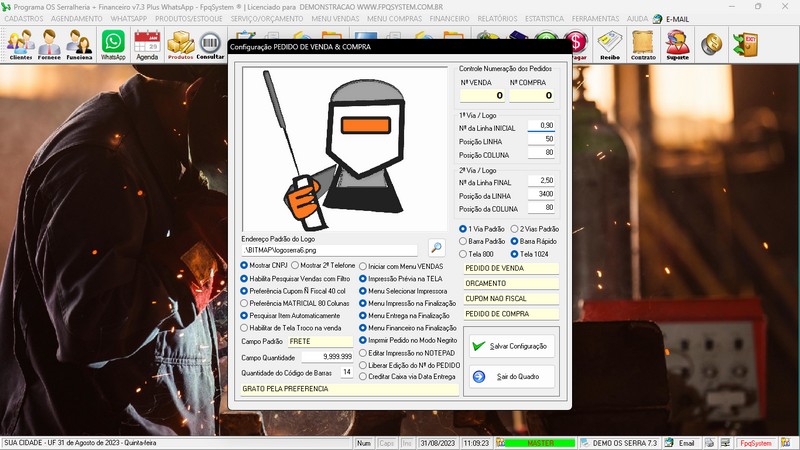The image size is (800, 450).
Task: Enable Habilitar de Tela Troco na venda
Action: pyautogui.click(x=291, y=328)
